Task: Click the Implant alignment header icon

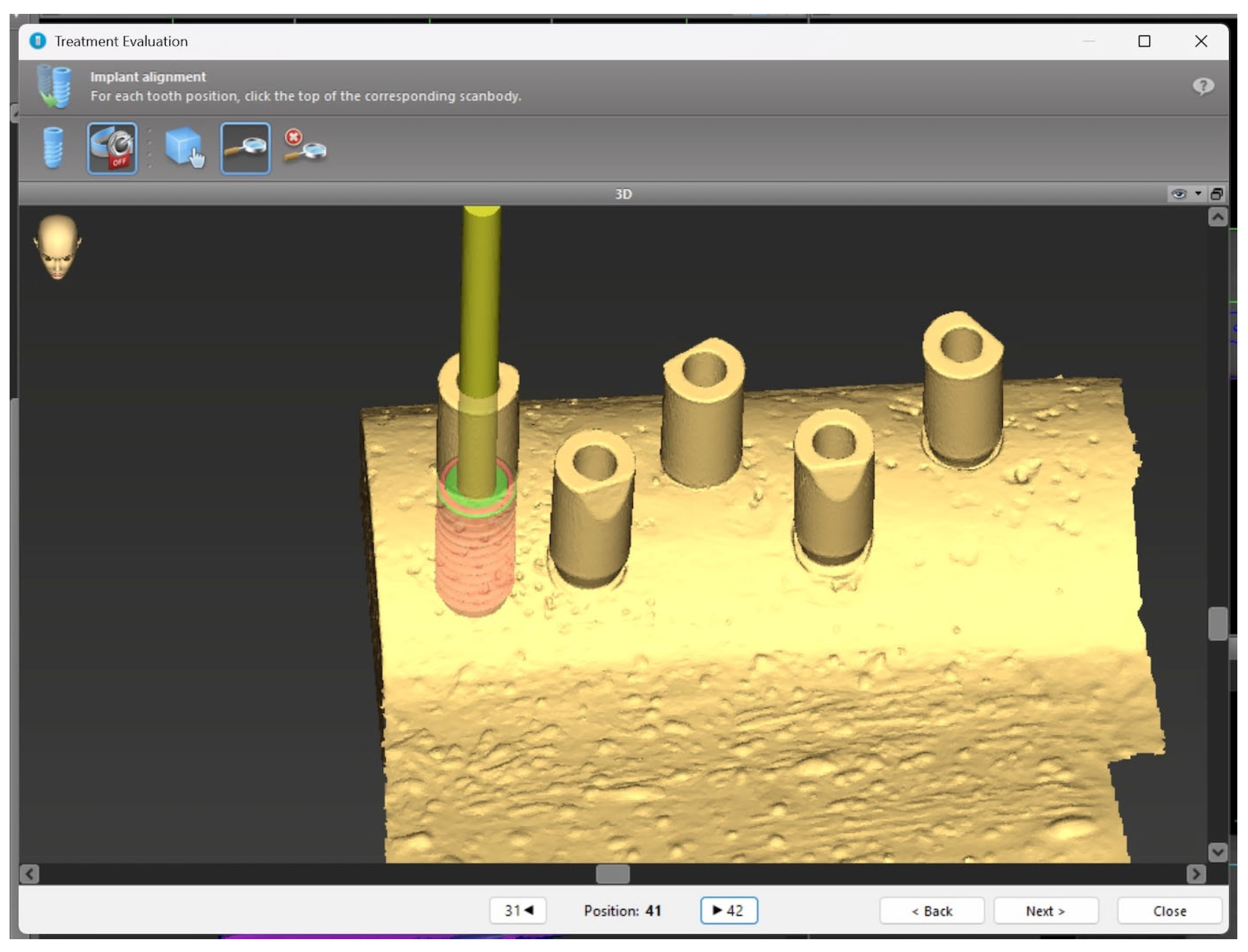Action: pos(54,86)
